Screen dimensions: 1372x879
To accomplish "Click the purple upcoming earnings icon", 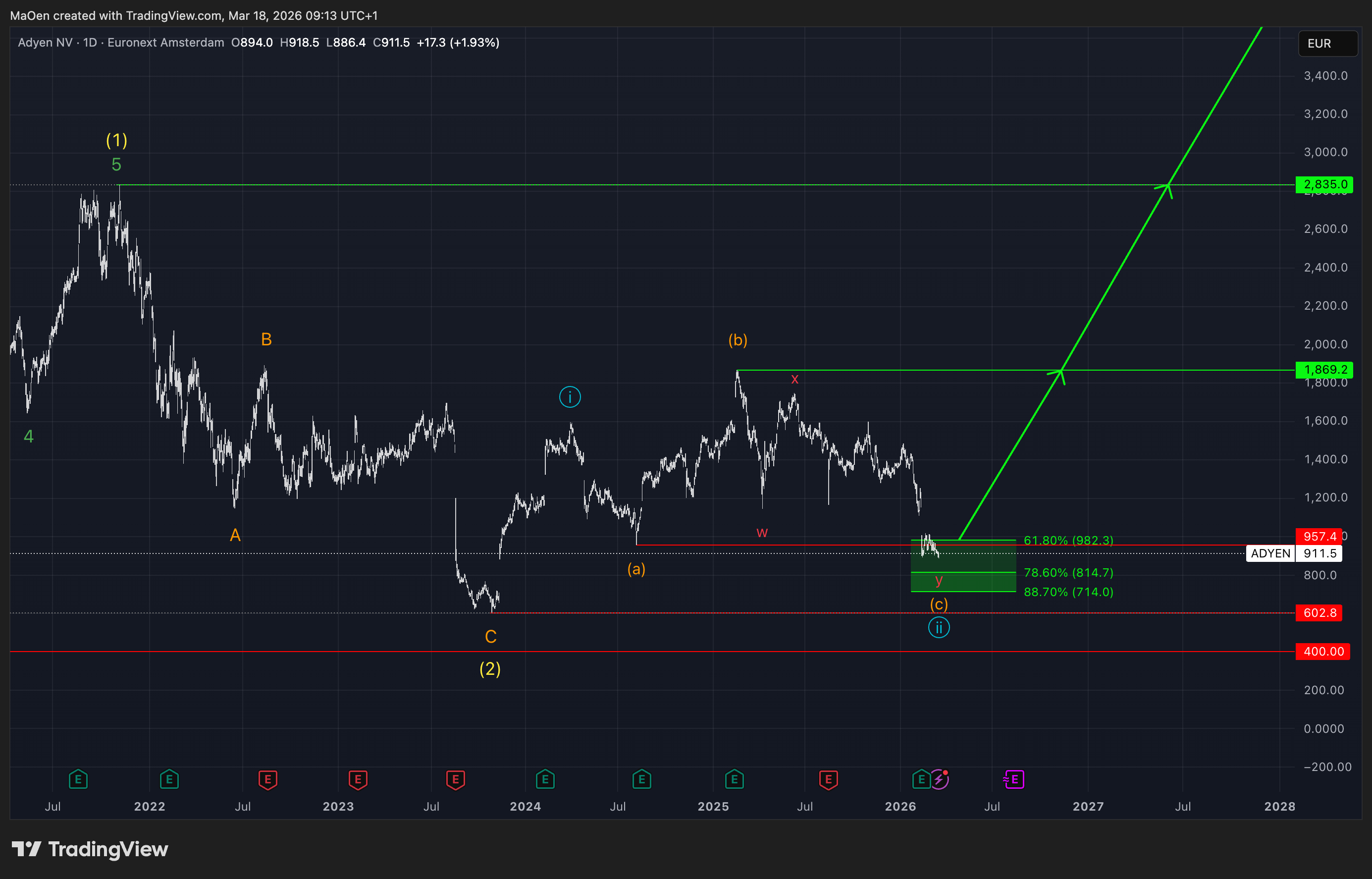I will (1014, 779).
